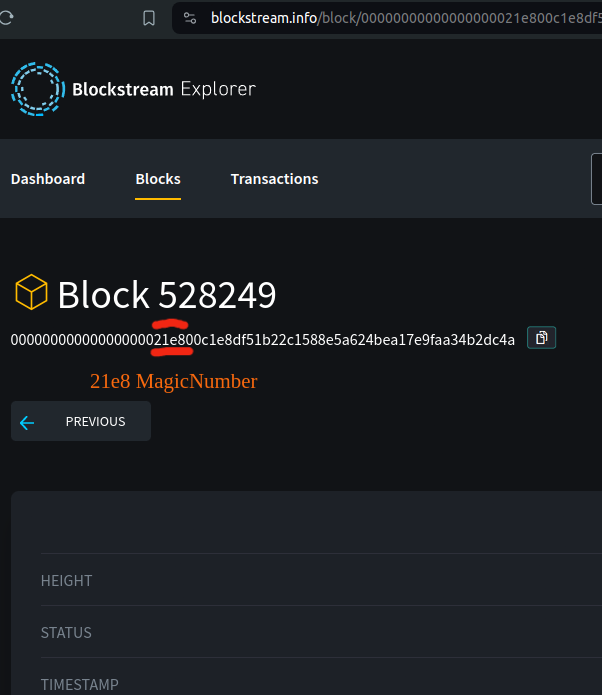Copy the block hash with clipboard icon
The width and height of the screenshot is (602, 695).
coord(541,338)
